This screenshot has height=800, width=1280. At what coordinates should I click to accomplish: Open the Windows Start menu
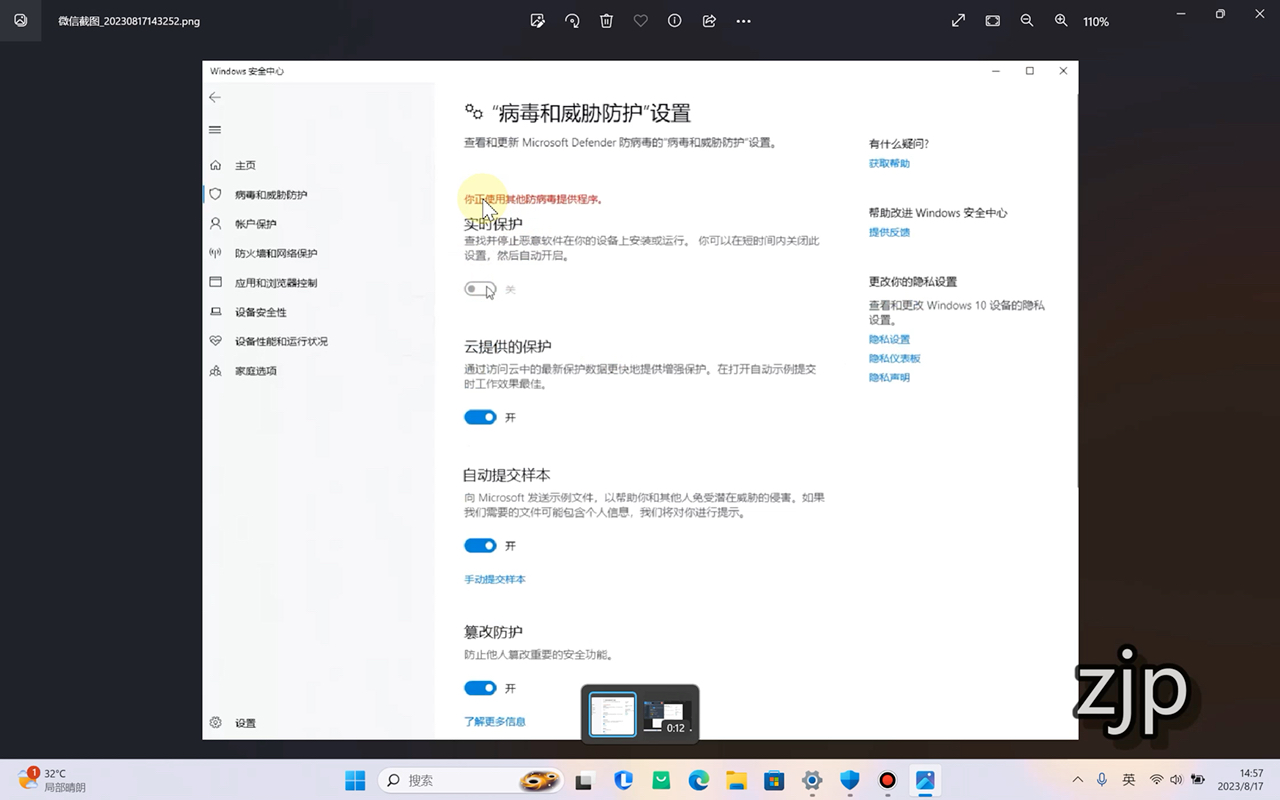click(355, 780)
